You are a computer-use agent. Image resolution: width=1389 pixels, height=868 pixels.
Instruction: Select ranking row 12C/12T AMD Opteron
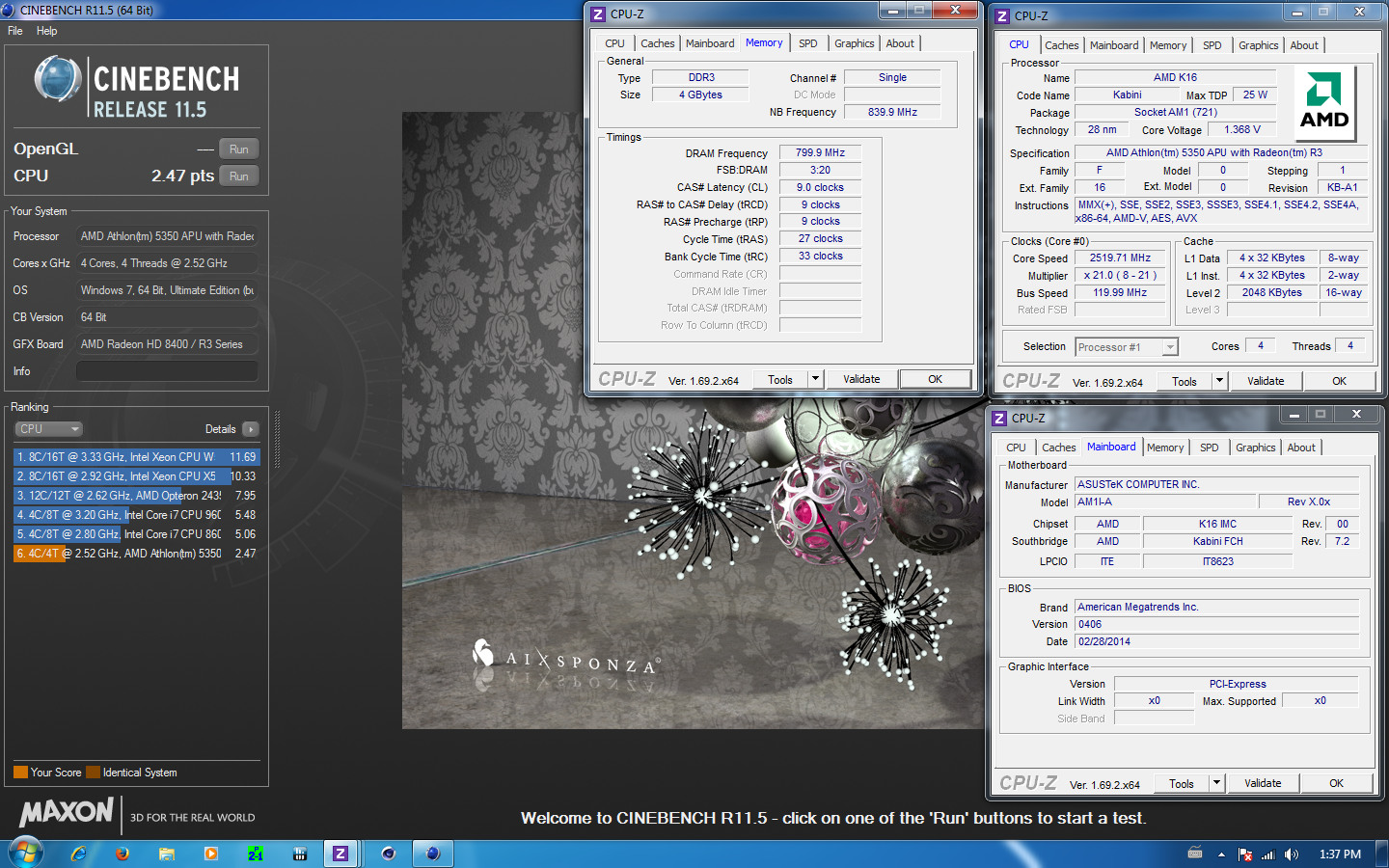136,496
